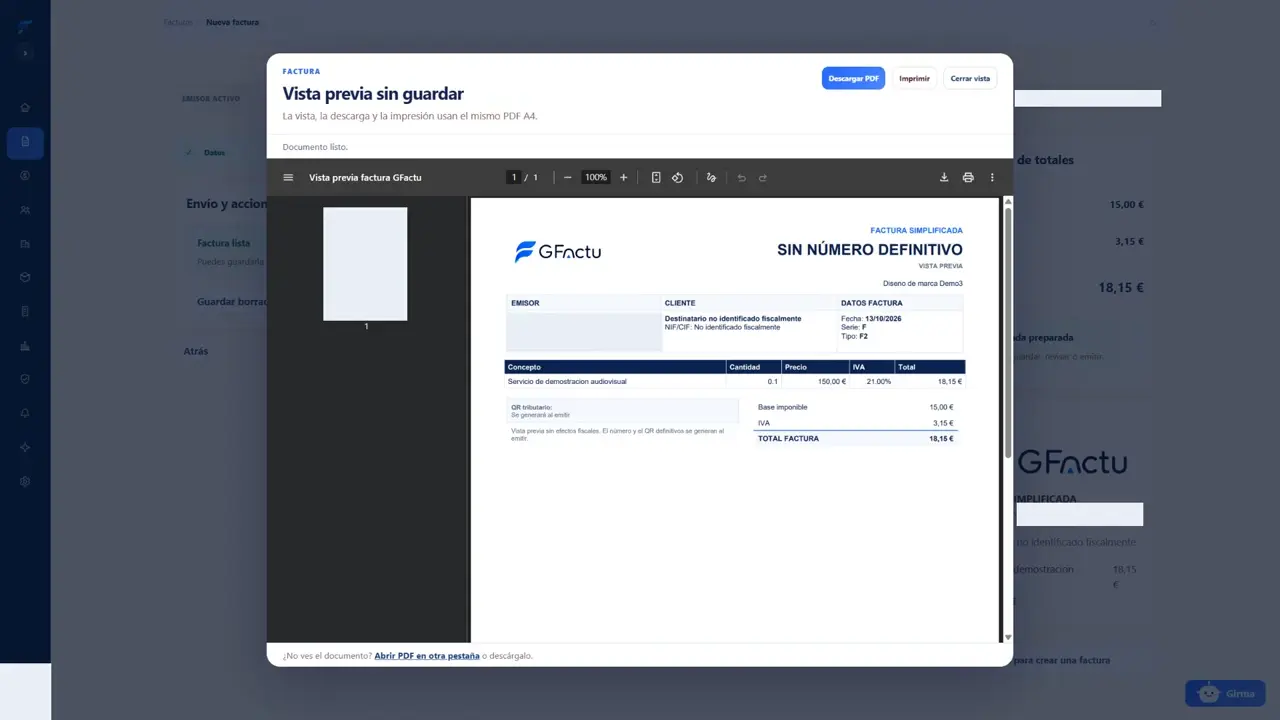Viewport: 1280px width, 720px height.
Task: Open the buildings icon in the sidebar
Action: point(25,244)
